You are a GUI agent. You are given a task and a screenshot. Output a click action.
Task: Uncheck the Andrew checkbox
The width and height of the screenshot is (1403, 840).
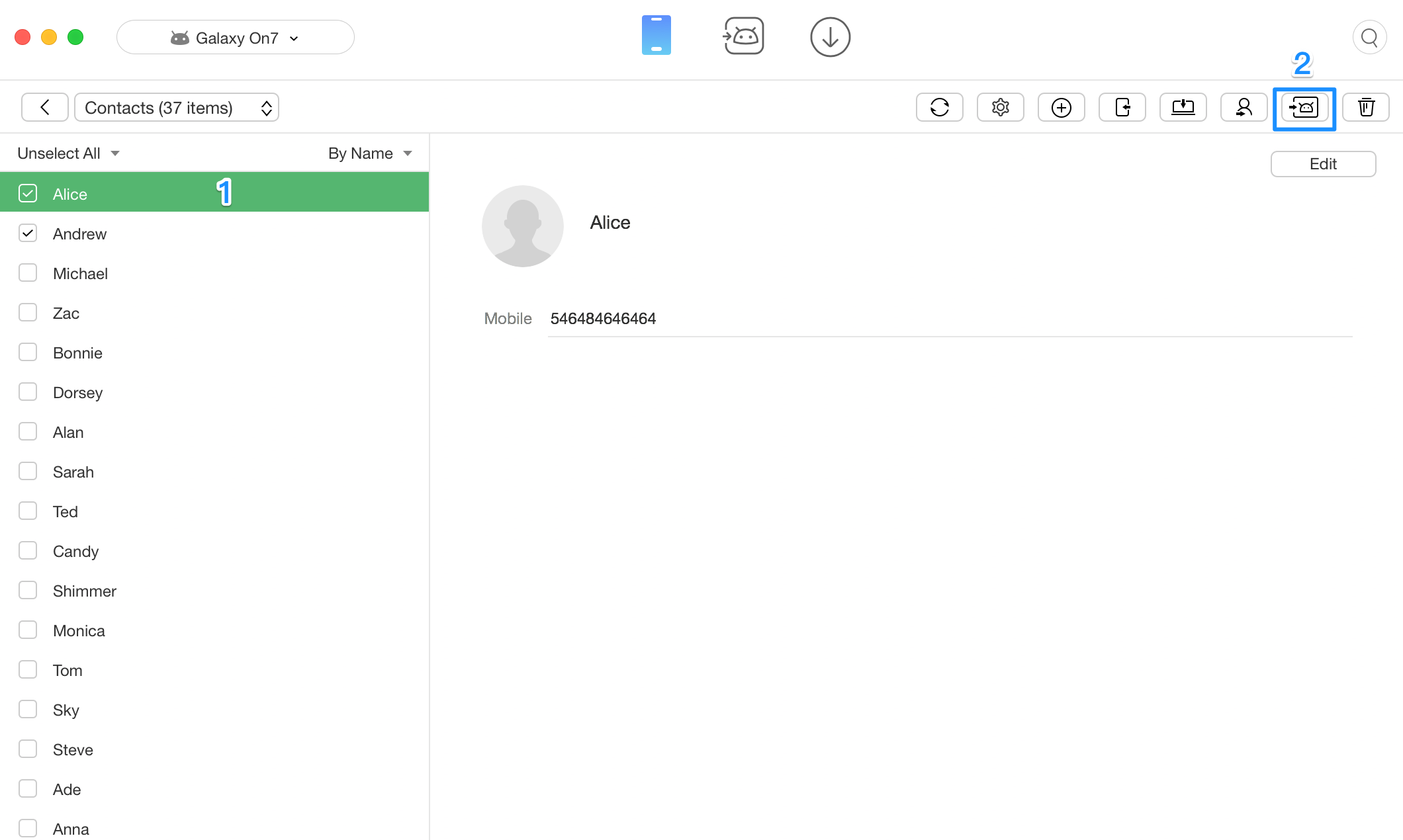[x=28, y=233]
